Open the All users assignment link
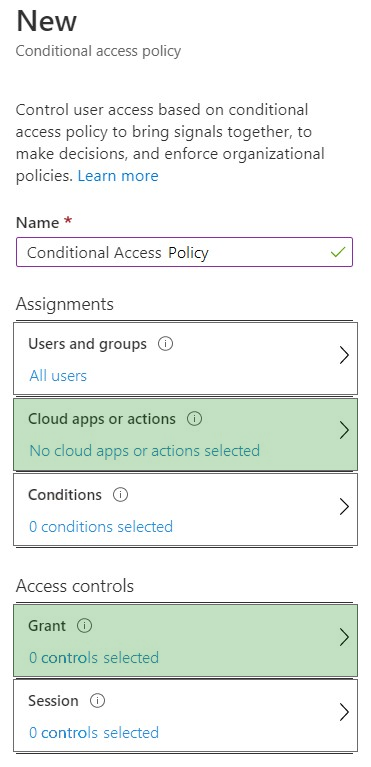The width and height of the screenshot is (371, 767). [58, 376]
